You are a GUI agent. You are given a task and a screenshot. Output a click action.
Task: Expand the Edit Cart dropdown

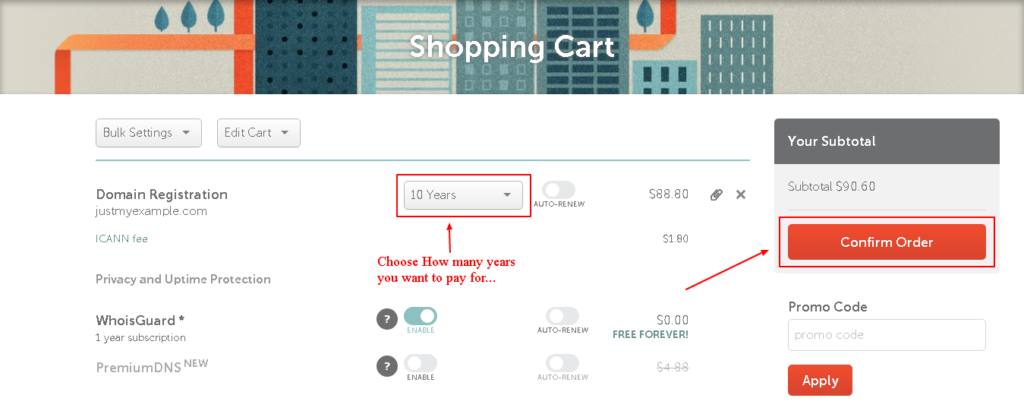click(259, 133)
